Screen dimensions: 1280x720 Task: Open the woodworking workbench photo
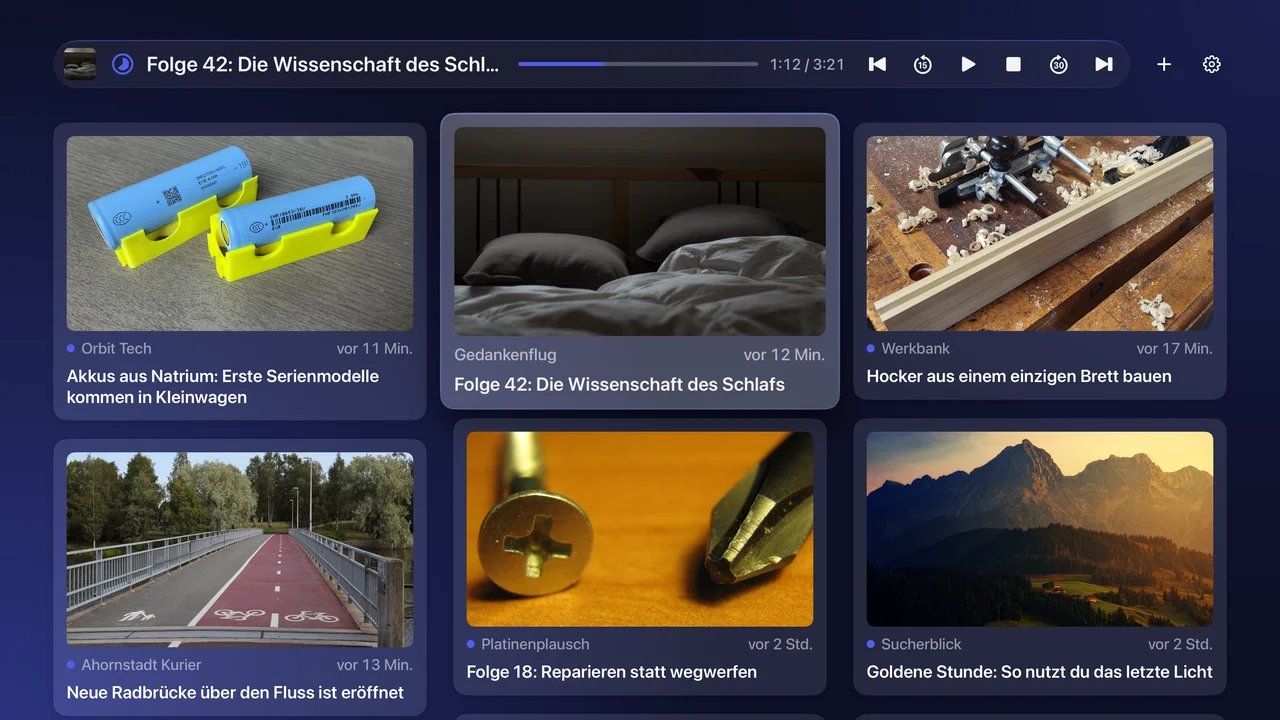click(x=1040, y=233)
